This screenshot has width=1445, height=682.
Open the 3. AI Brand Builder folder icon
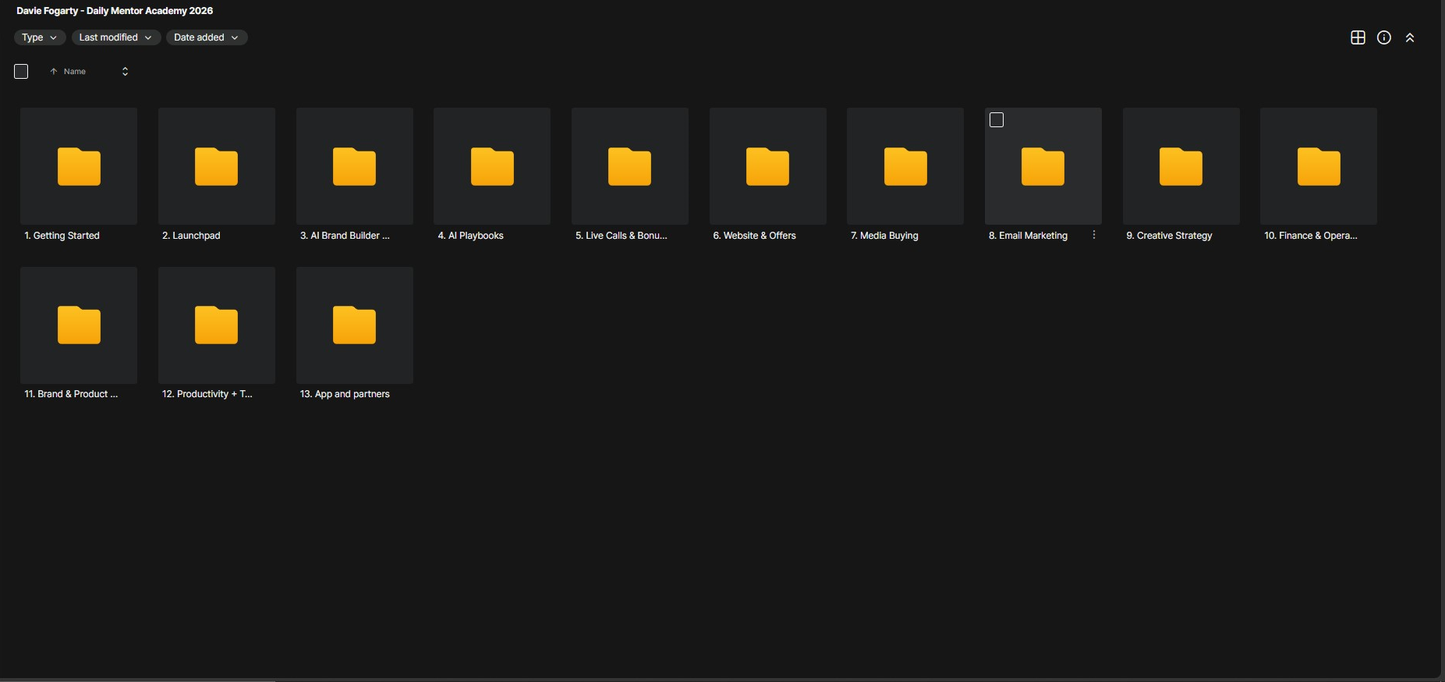click(354, 166)
